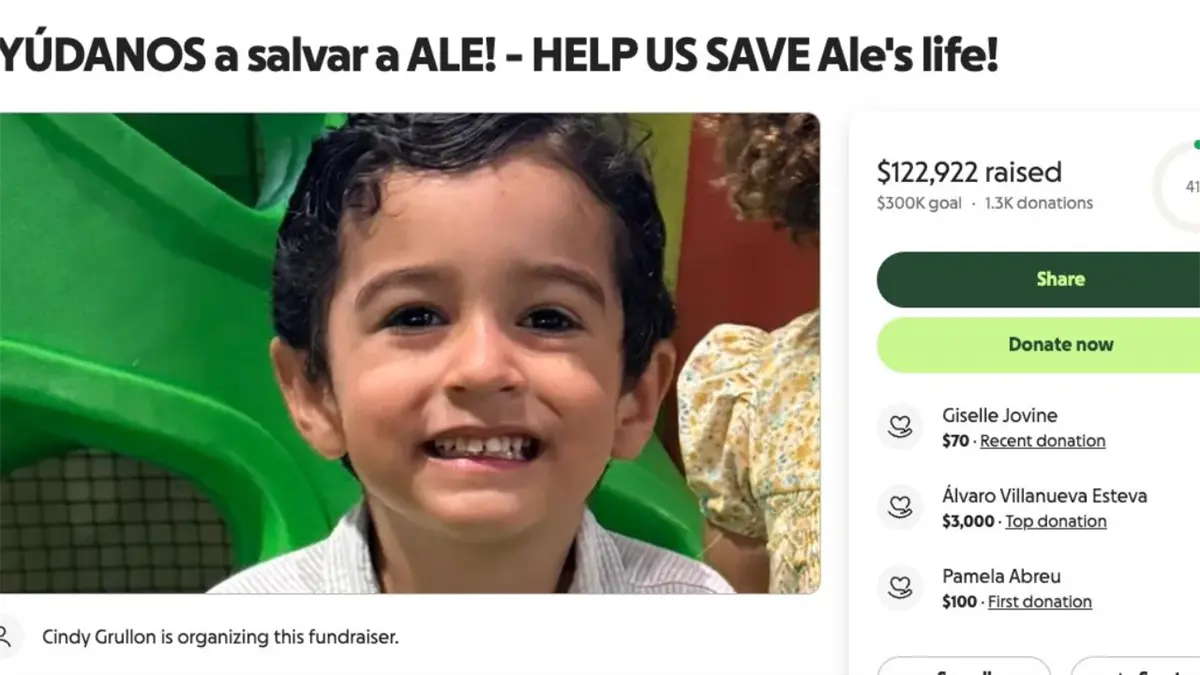Click the $300K goal text

pos(919,203)
